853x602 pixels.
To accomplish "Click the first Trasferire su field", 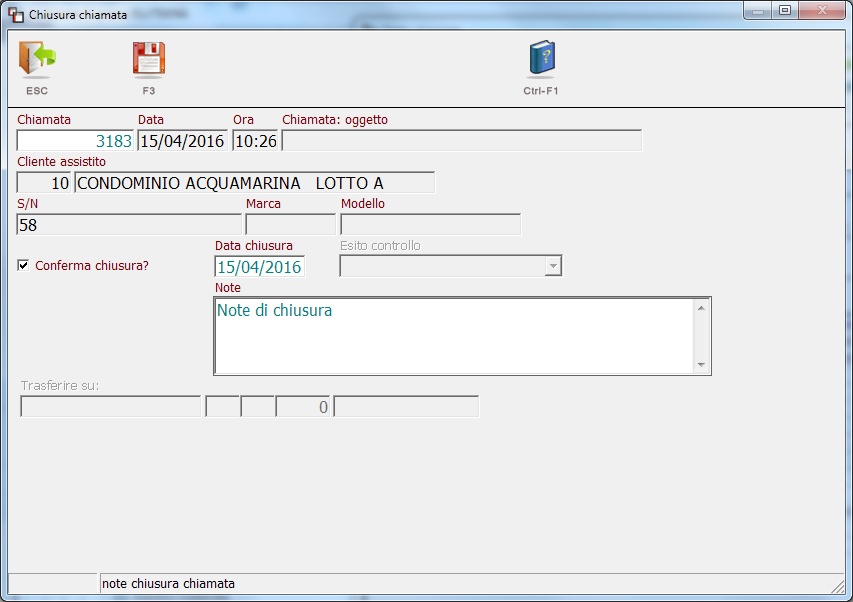I will coord(110,406).
